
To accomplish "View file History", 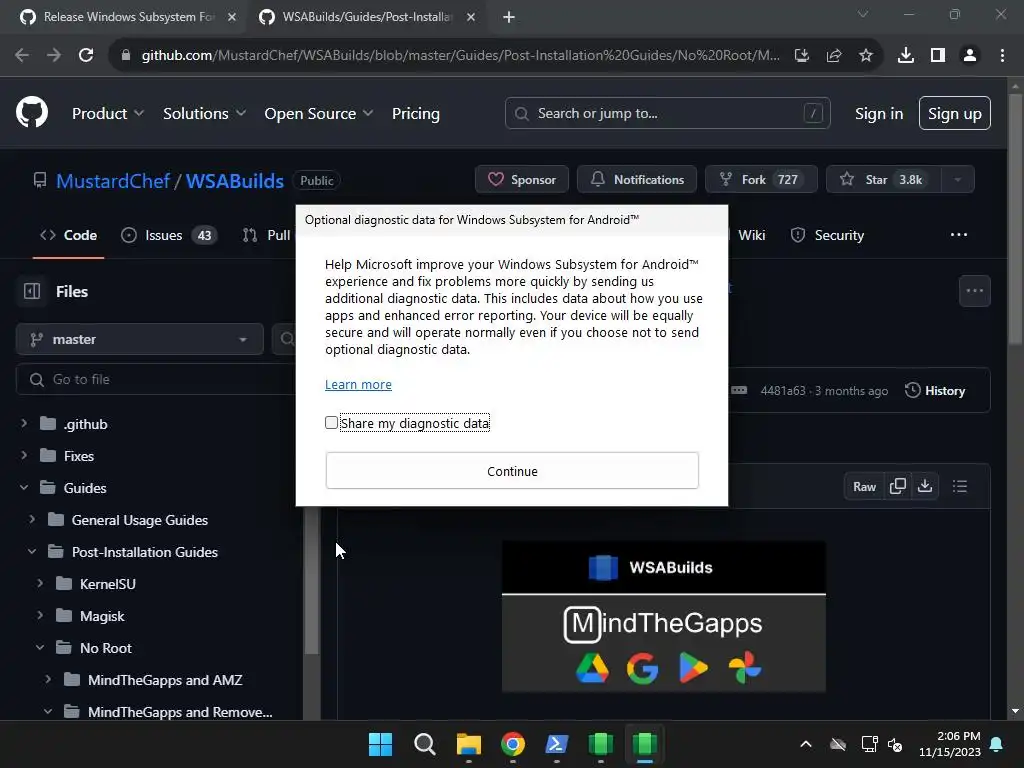I will point(935,391).
